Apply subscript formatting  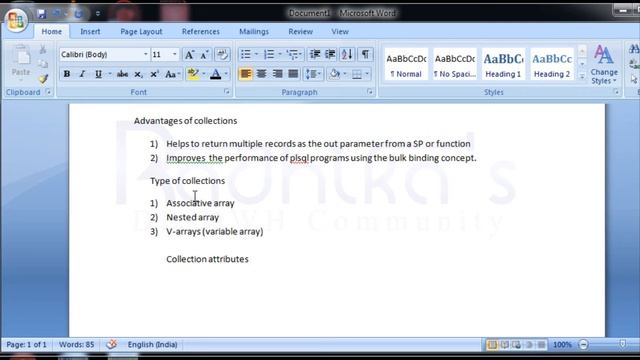point(138,74)
